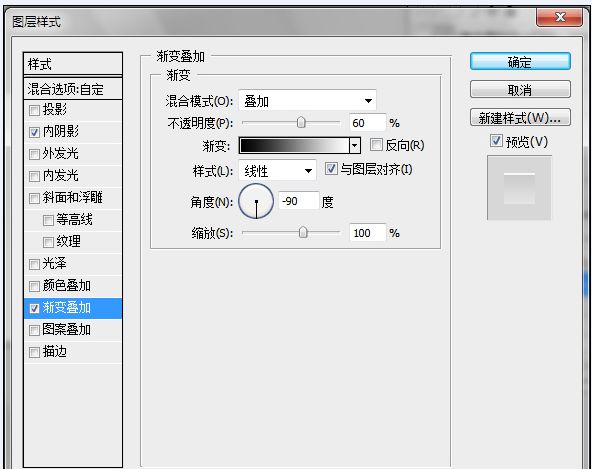This screenshot has height=469, width=592.
Task: Check the 颜色叠加 color overlay checkbox
Action: tap(34, 286)
